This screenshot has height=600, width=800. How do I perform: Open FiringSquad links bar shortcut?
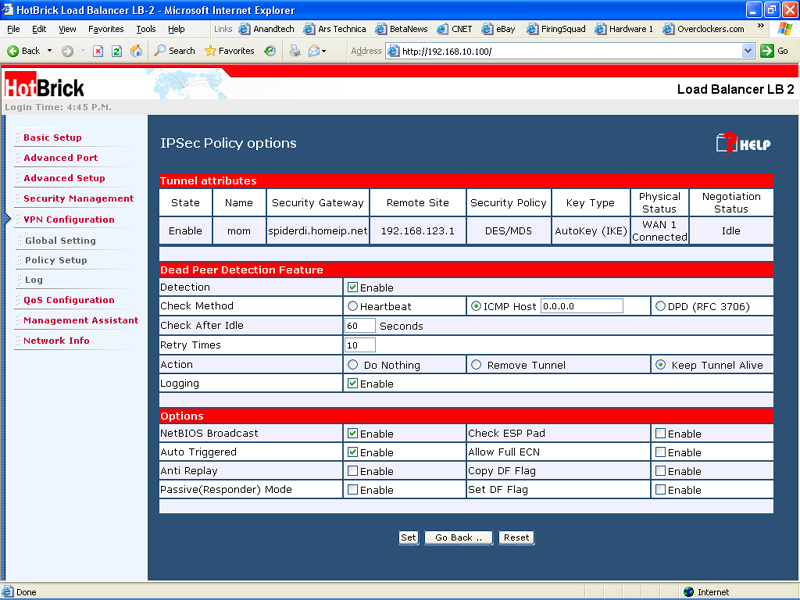pyautogui.click(x=556, y=29)
